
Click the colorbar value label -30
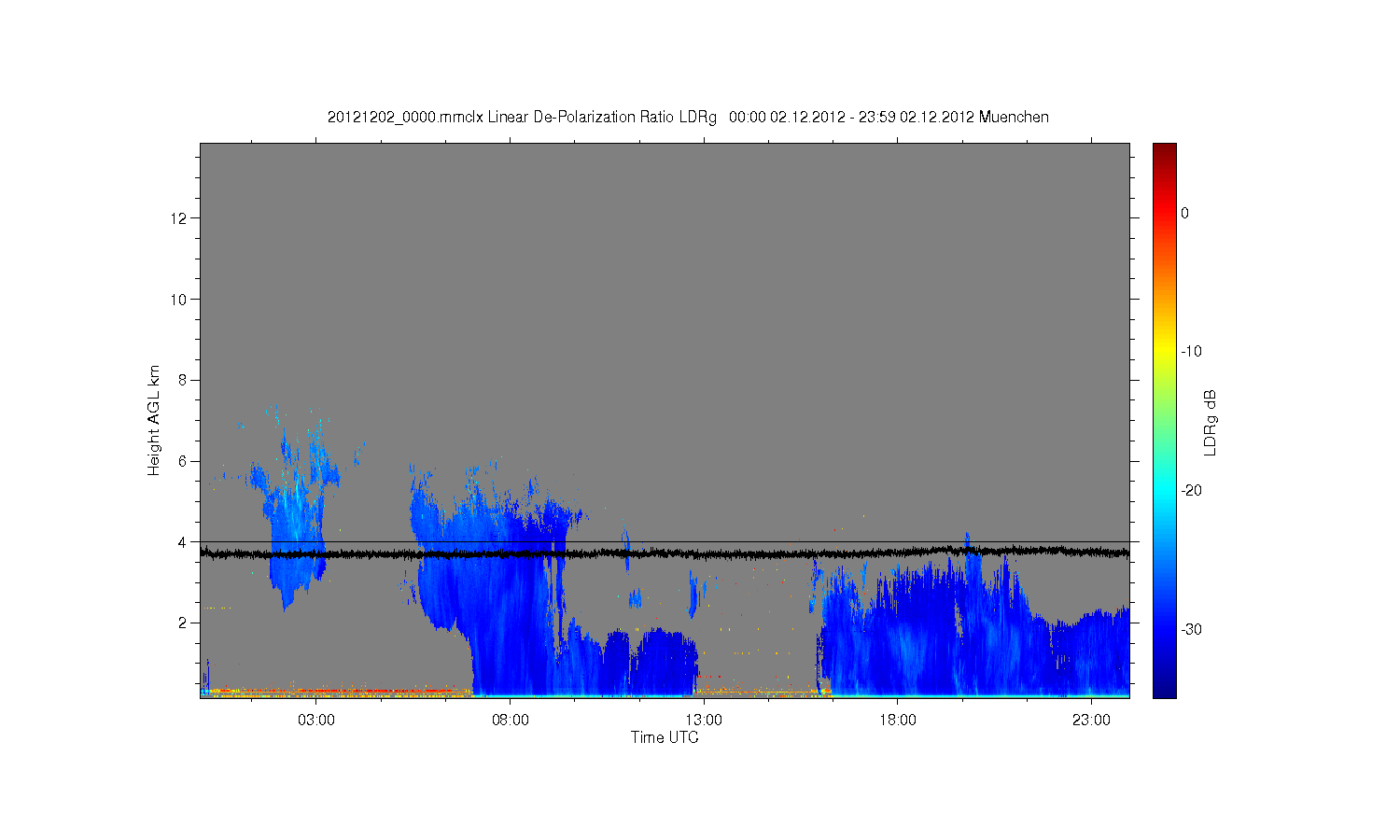pos(1191,629)
